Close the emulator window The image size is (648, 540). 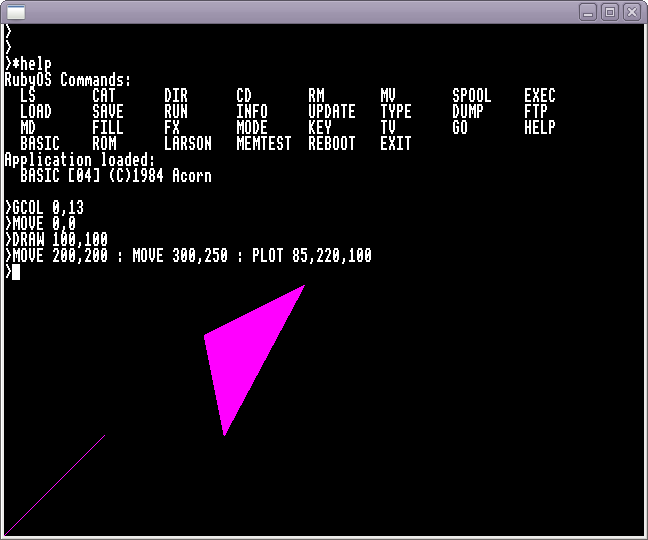(632, 12)
